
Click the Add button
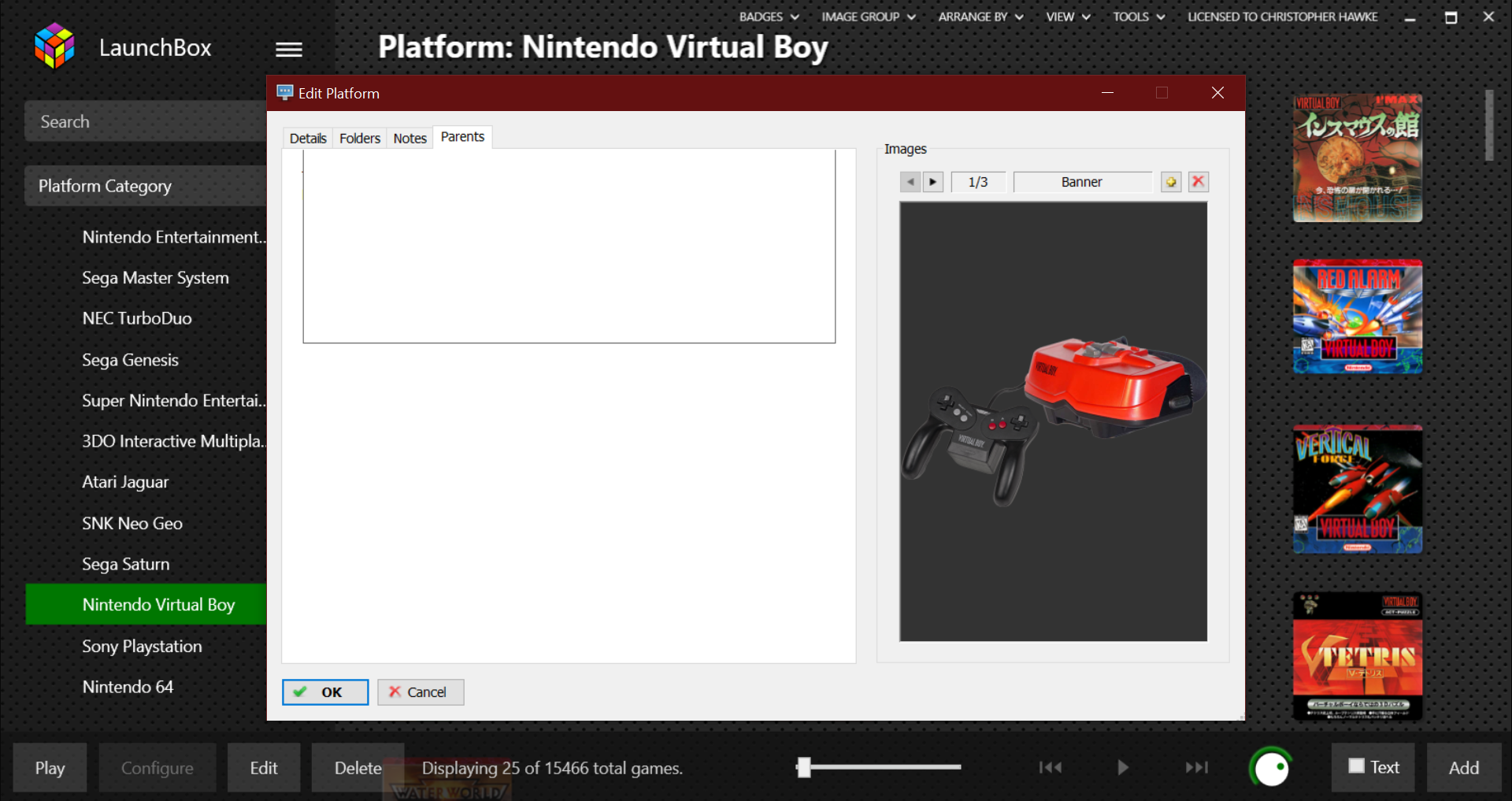click(1464, 768)
